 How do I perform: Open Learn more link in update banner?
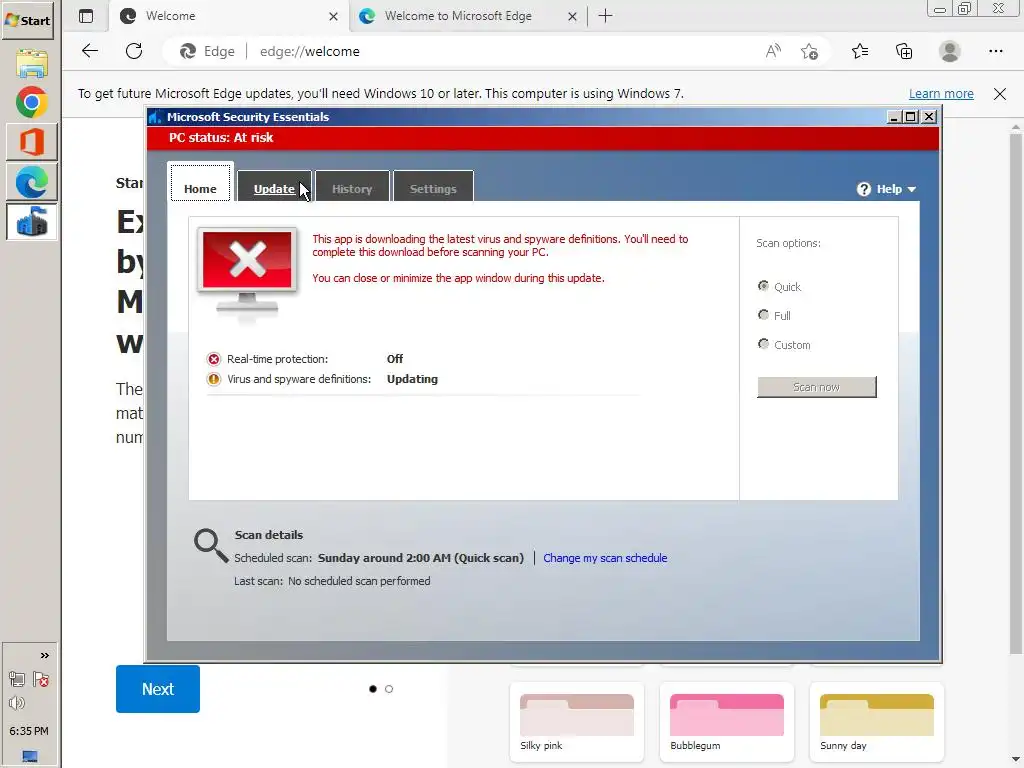[941, 93]
